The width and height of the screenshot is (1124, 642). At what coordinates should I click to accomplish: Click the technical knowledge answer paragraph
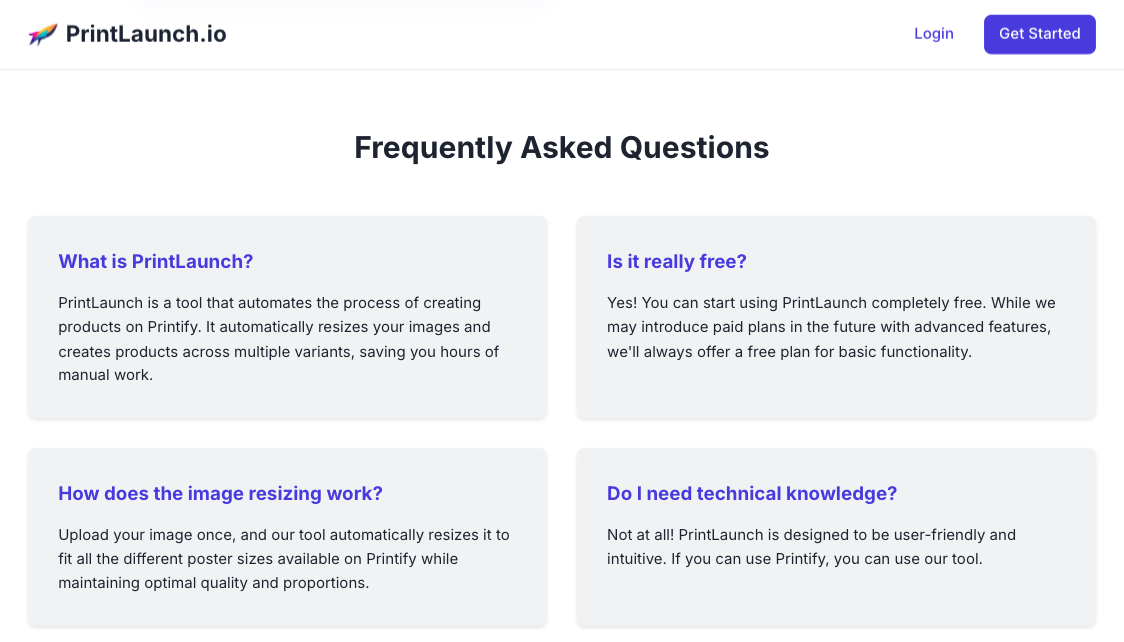[x=811, y=547]
